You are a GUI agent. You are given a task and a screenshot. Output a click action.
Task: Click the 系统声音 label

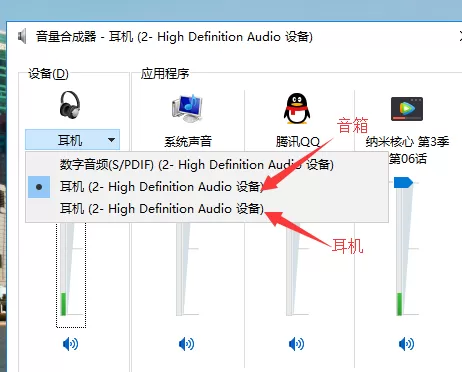tap(188, 142)
